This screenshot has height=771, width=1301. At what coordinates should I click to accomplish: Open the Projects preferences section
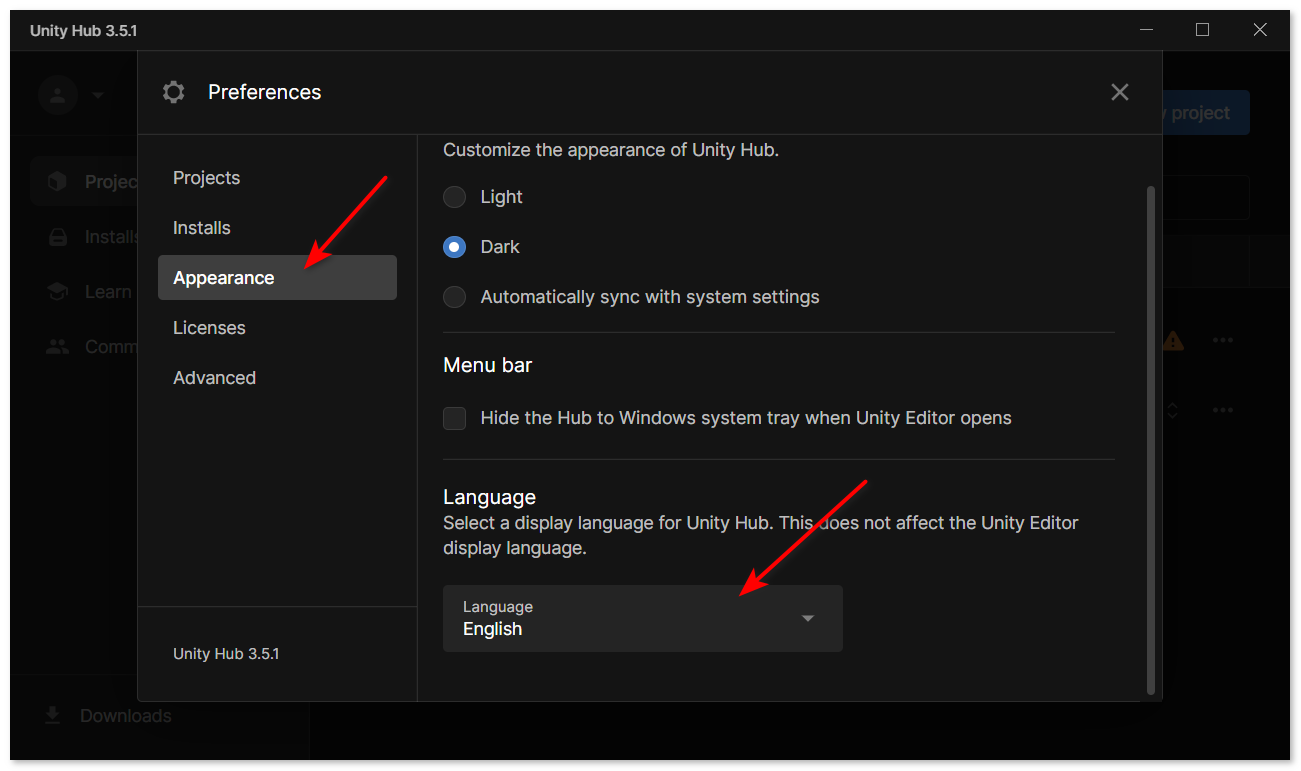coord(277,178)
